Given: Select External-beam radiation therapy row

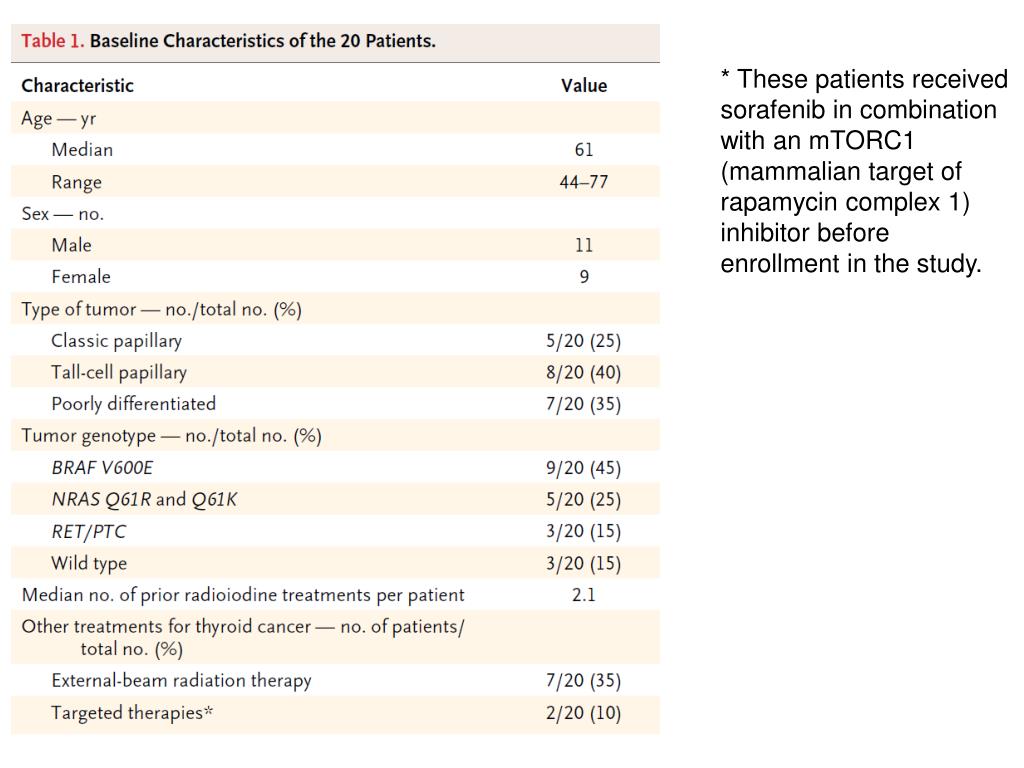Looking at the screenshot, I should pos(335,680).
